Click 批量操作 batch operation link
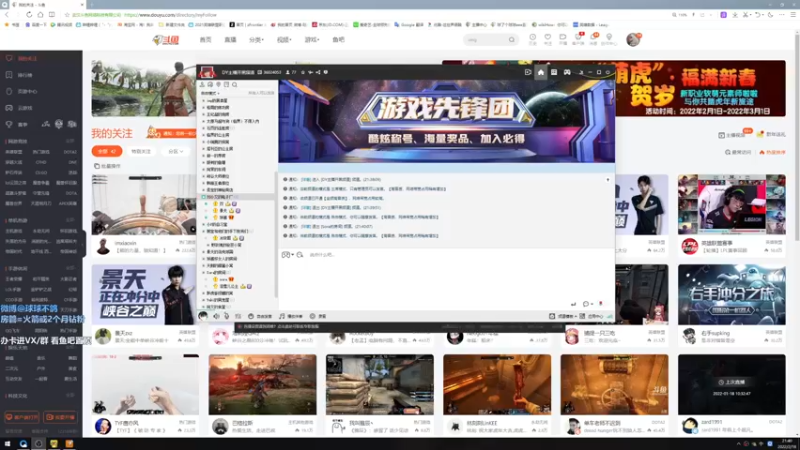The height and width of the screenshot is (450, 800). (x=107, y=166)
